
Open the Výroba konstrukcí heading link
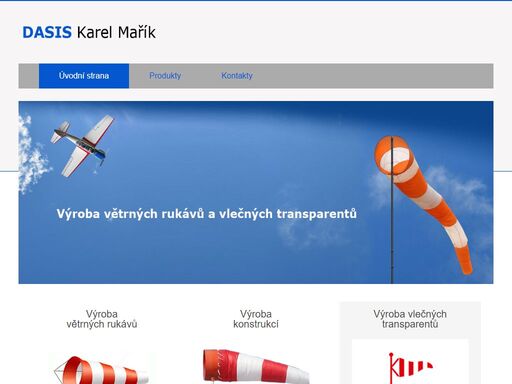tap(256, 319)
